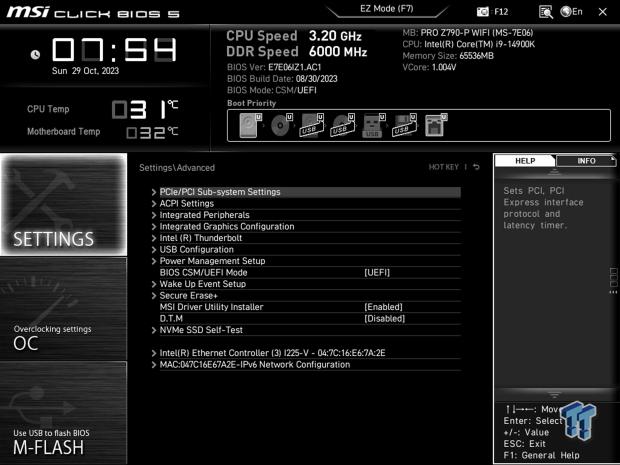Expand Integrated Graphics Configuration

click(306, 226)
